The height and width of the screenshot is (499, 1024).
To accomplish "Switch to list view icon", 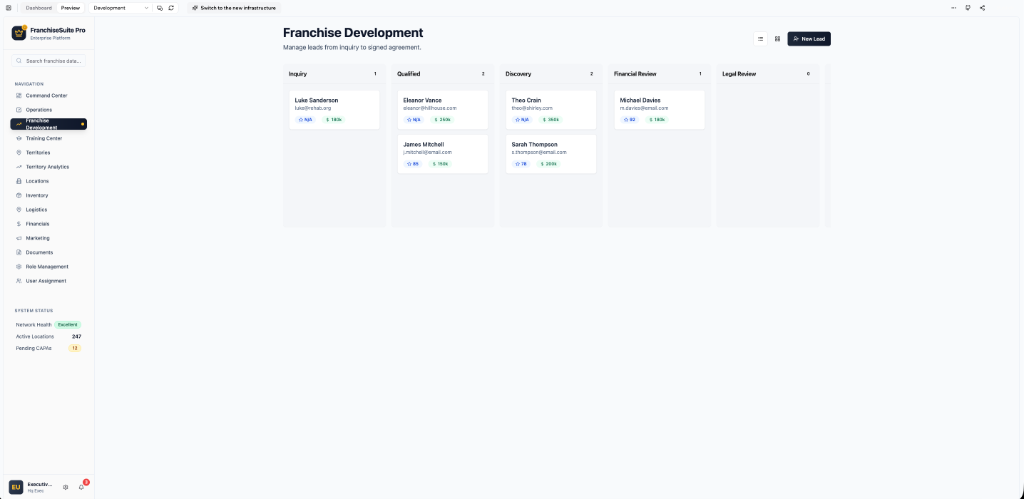I will click(x=760, y=39).
